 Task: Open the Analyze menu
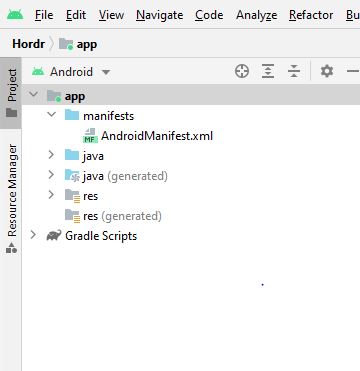[x=256, y=15]
